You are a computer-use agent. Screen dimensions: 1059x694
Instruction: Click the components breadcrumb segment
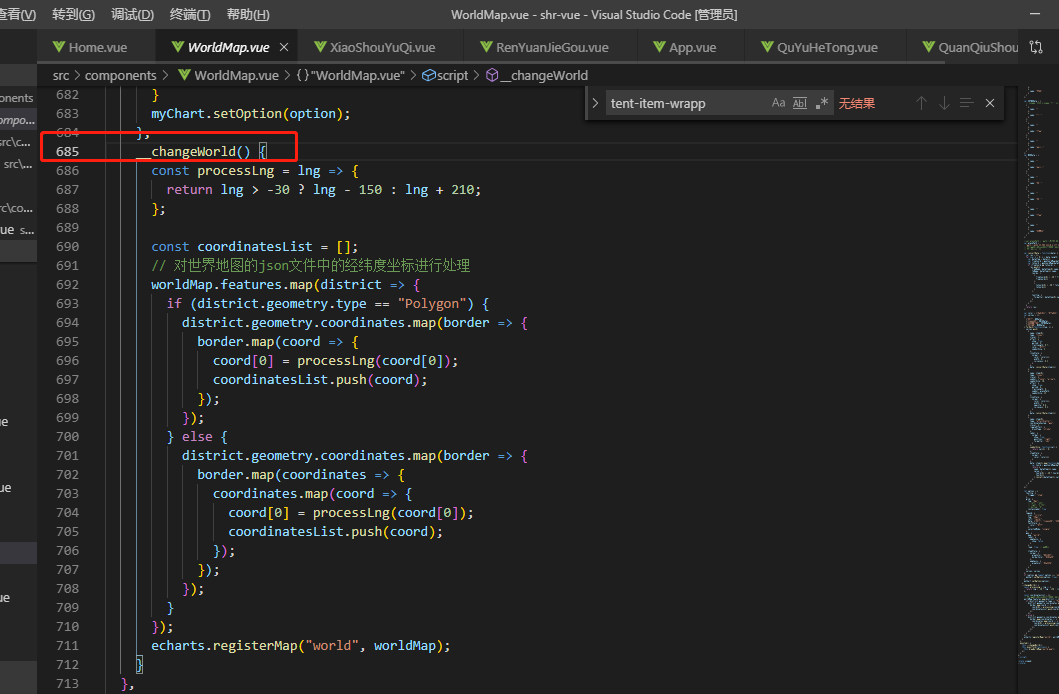click(x=120, y=75)
